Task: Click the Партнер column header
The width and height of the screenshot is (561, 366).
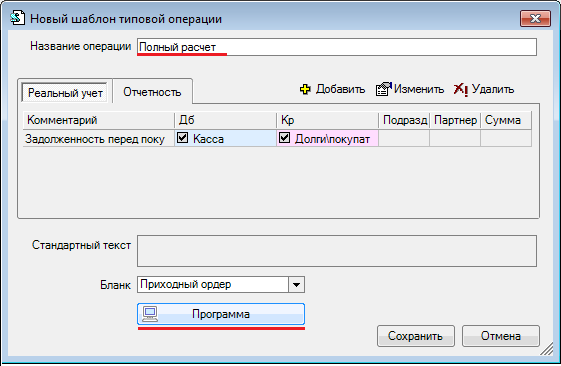Action: pos(455,120)
